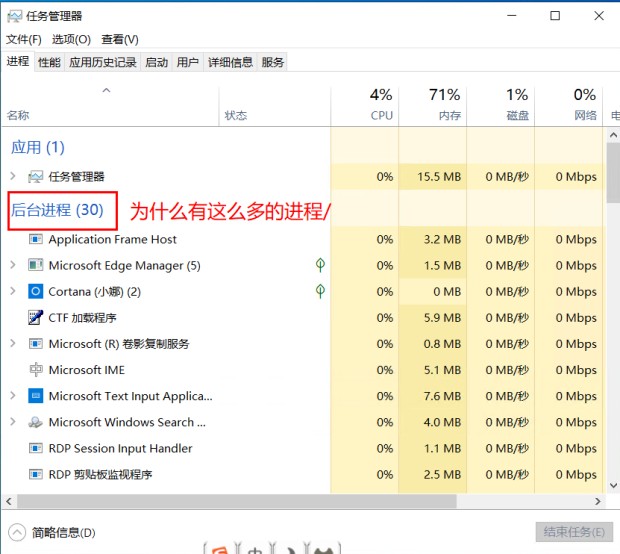Select the RDP Session Input Handler name
The width and height of the screenshot is (620, 554).
click(120, 448)
